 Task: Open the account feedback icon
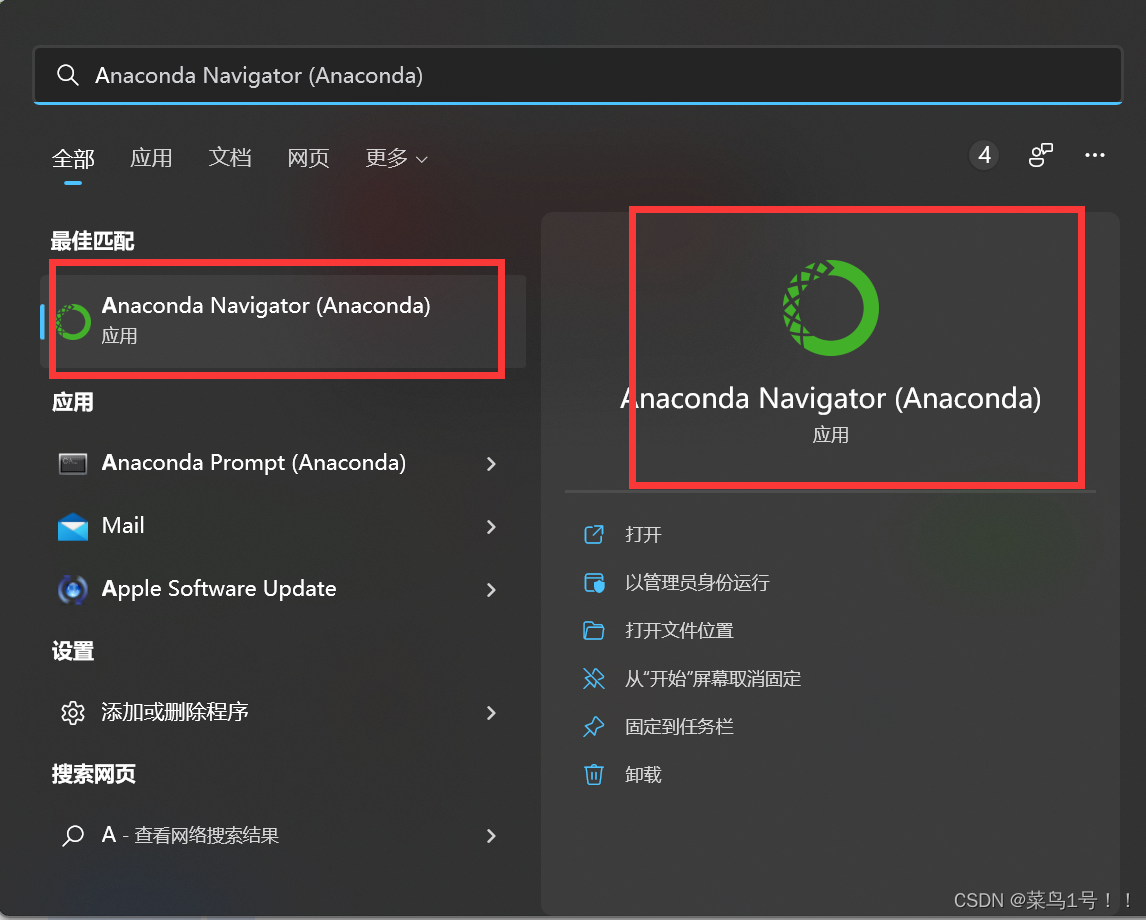pyautogui.click(x=1040, y=155)
